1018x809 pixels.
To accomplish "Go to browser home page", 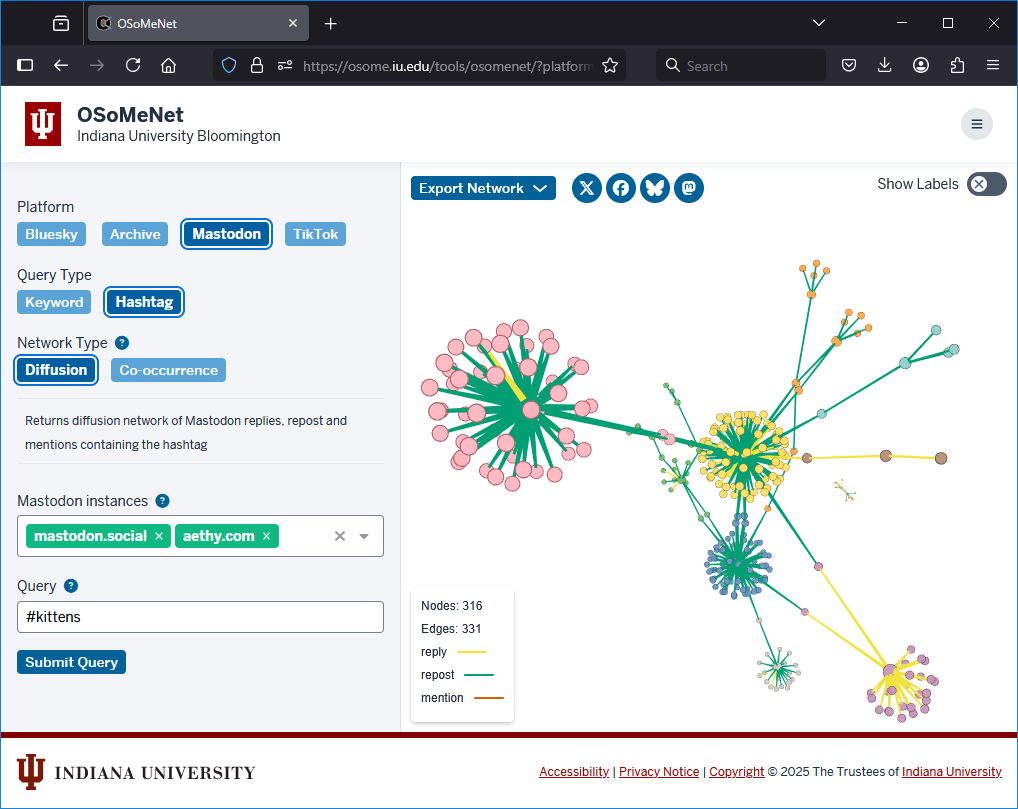I will click(169, 65).
